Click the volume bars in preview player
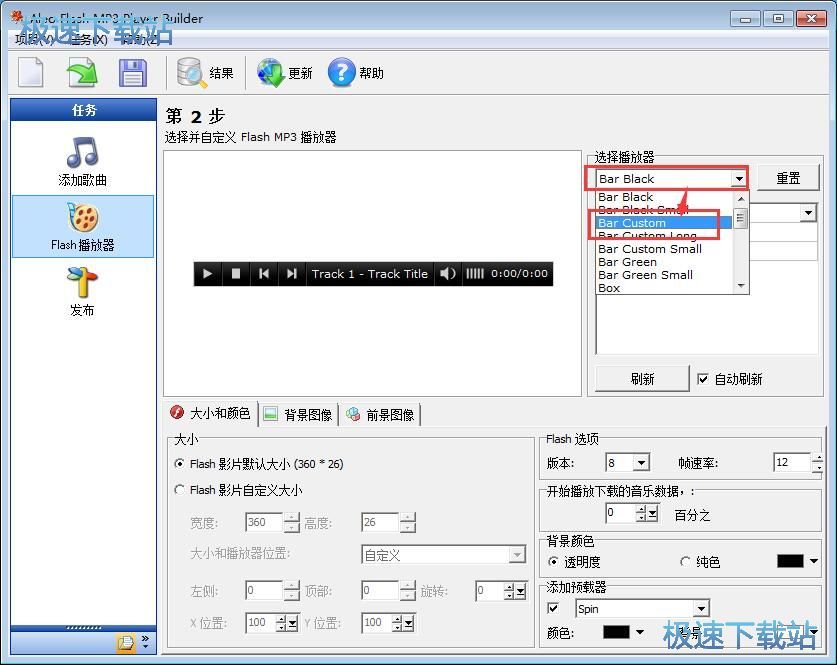This screenshot has width=837, height=665. (475, 274)
